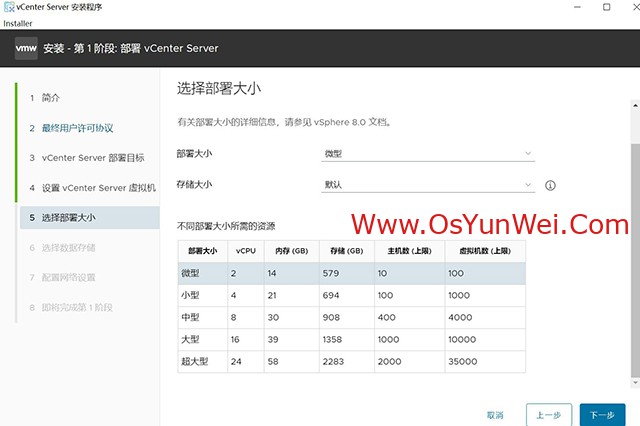Select the 中型 row in table
This screenshot has width=640, height=426.
(351, 317)
